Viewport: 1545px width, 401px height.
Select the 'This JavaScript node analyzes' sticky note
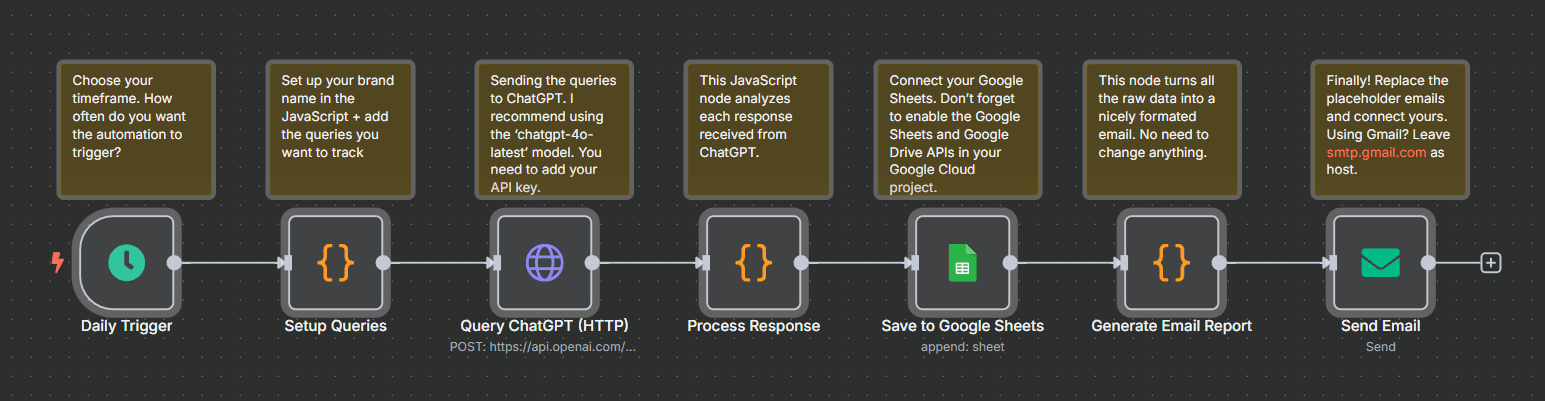(757, 130)
